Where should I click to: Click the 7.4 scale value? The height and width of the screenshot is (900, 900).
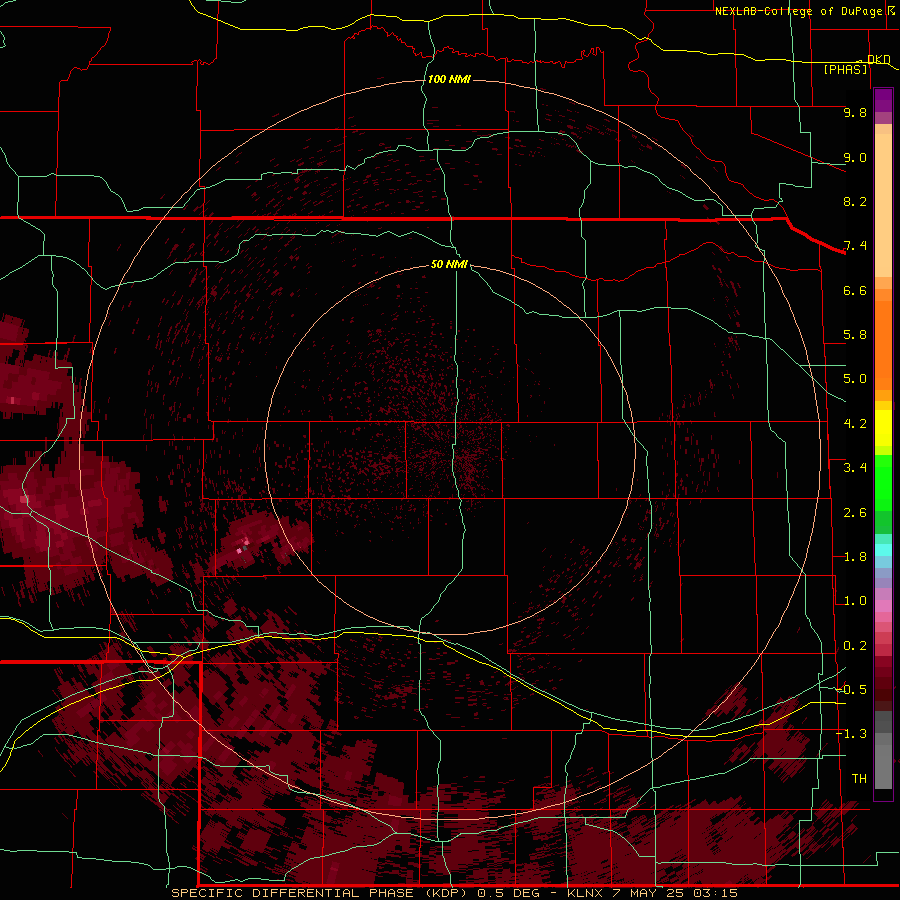[x=855, y=246]
